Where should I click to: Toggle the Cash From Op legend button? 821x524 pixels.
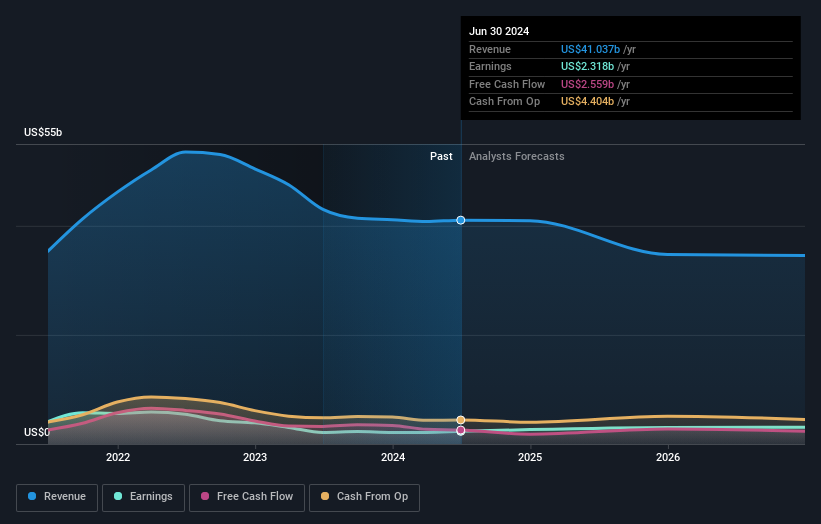click(364, 497)
